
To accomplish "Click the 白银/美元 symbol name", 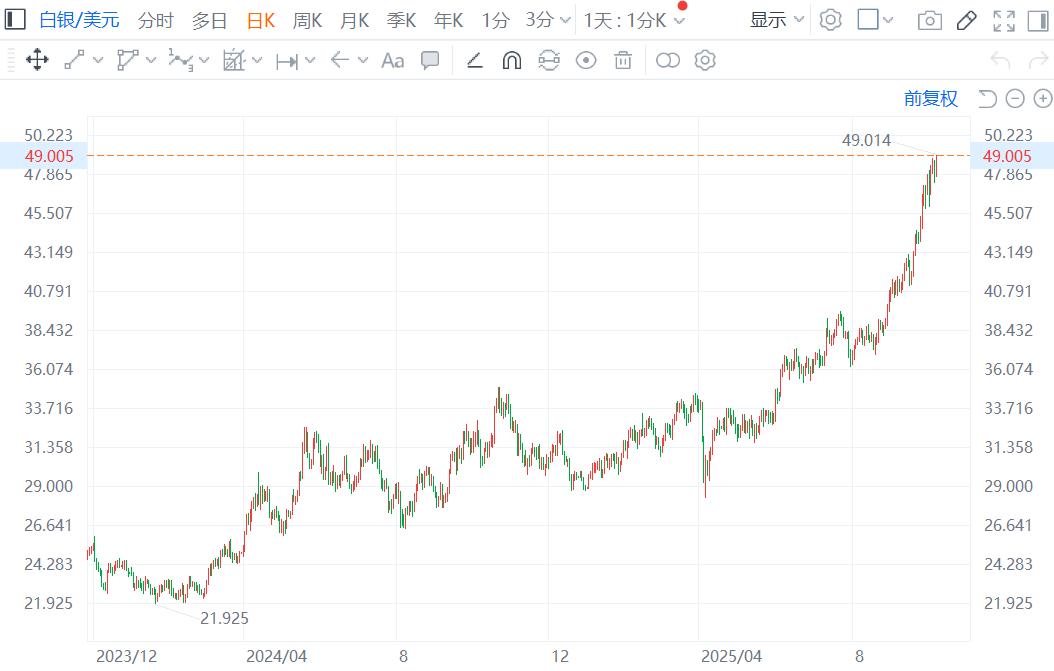I will pos(79,20).
